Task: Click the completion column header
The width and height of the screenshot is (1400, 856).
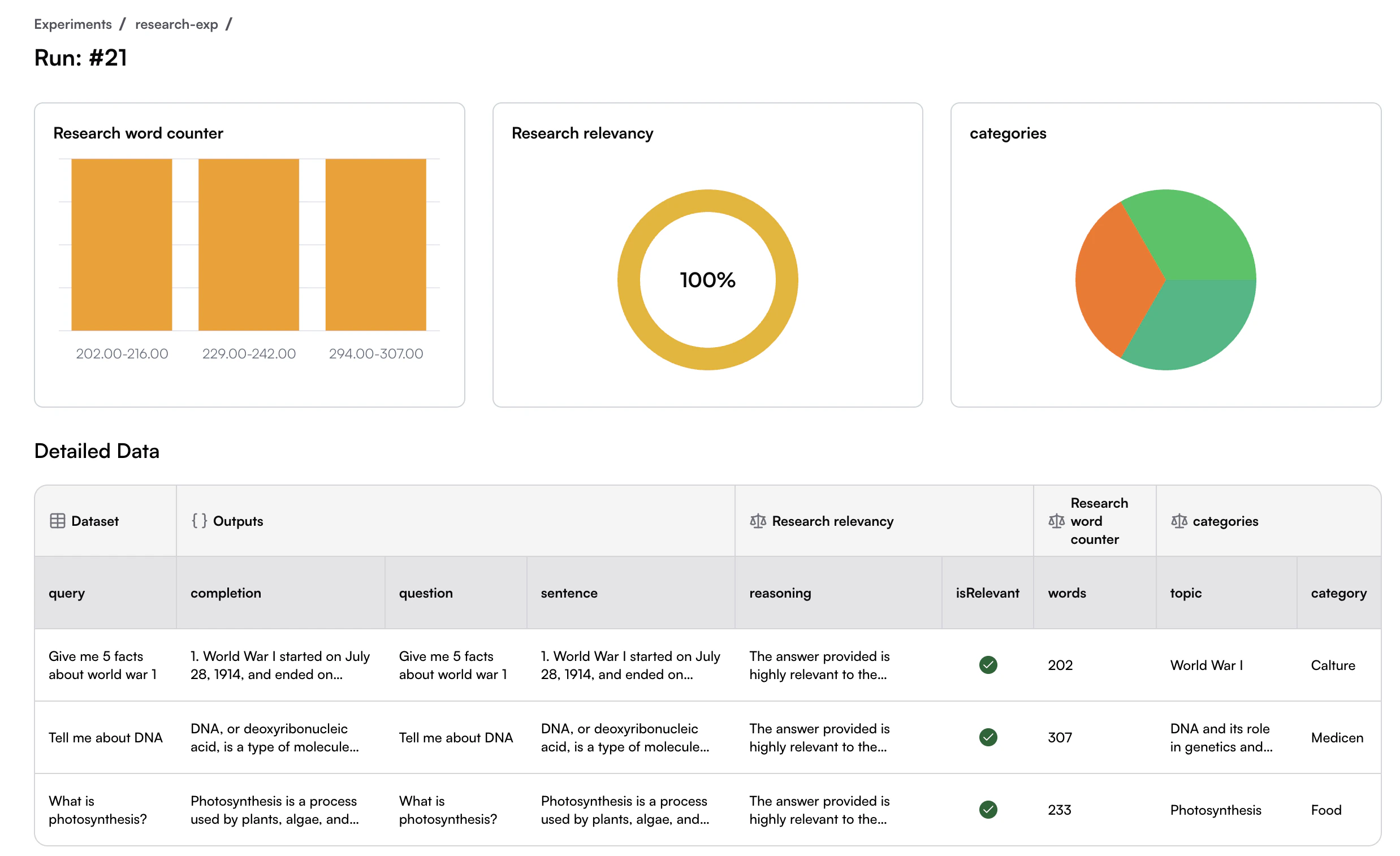Action: point(226,593)
